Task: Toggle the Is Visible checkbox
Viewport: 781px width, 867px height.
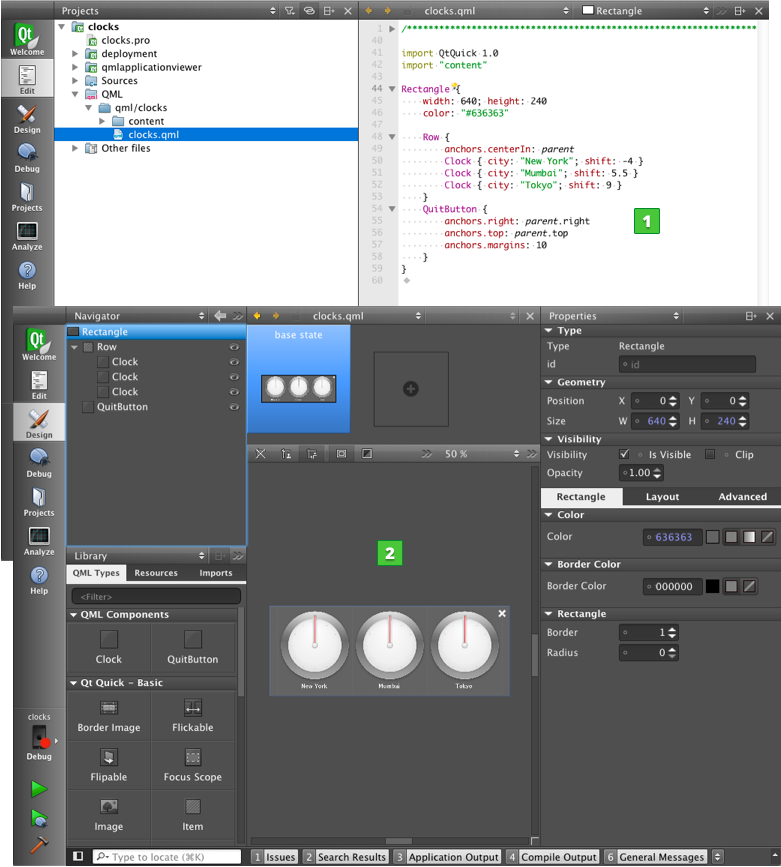Action: click(x=625, y=454)
